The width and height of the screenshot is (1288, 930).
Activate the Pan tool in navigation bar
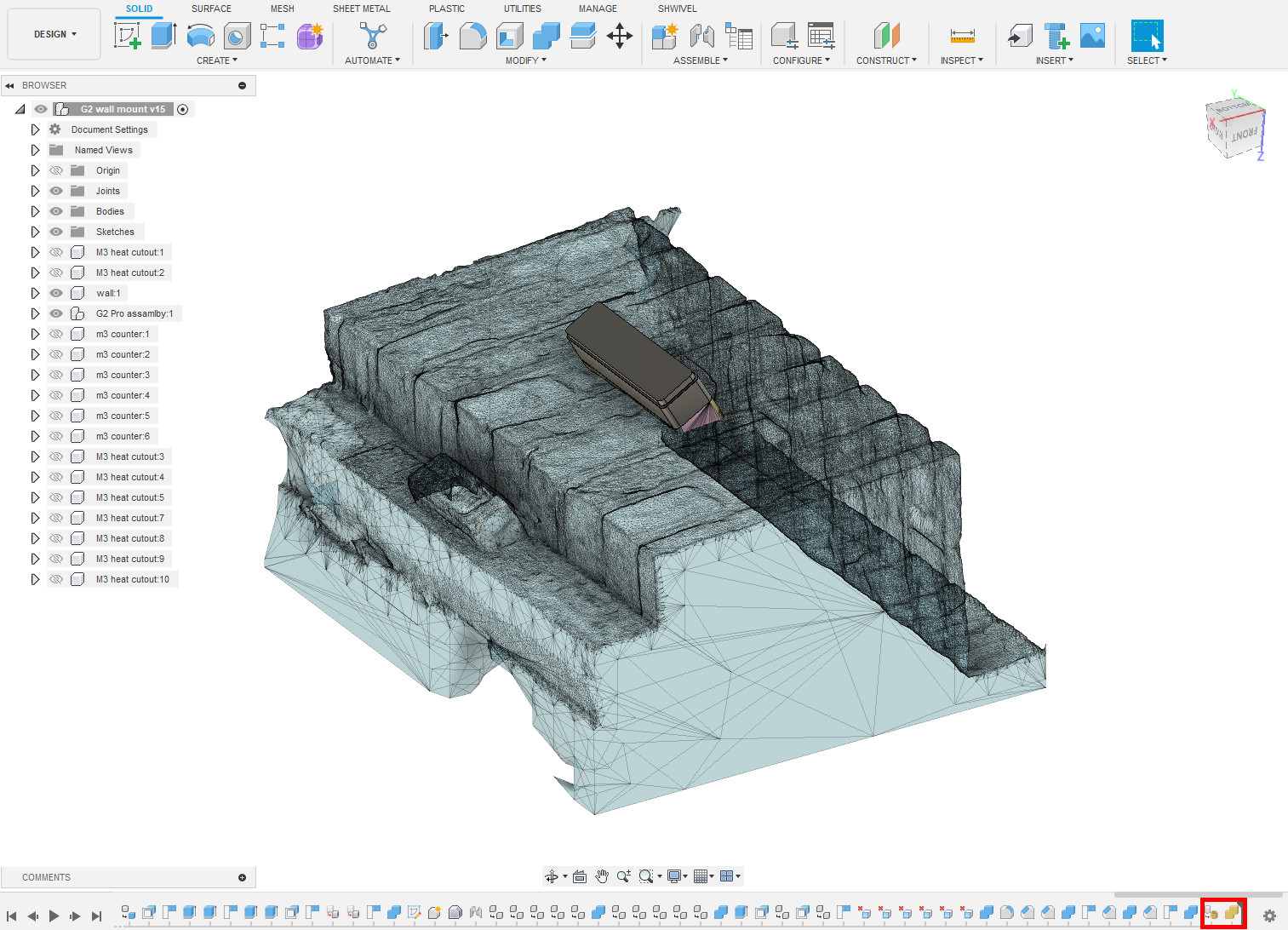602,875
